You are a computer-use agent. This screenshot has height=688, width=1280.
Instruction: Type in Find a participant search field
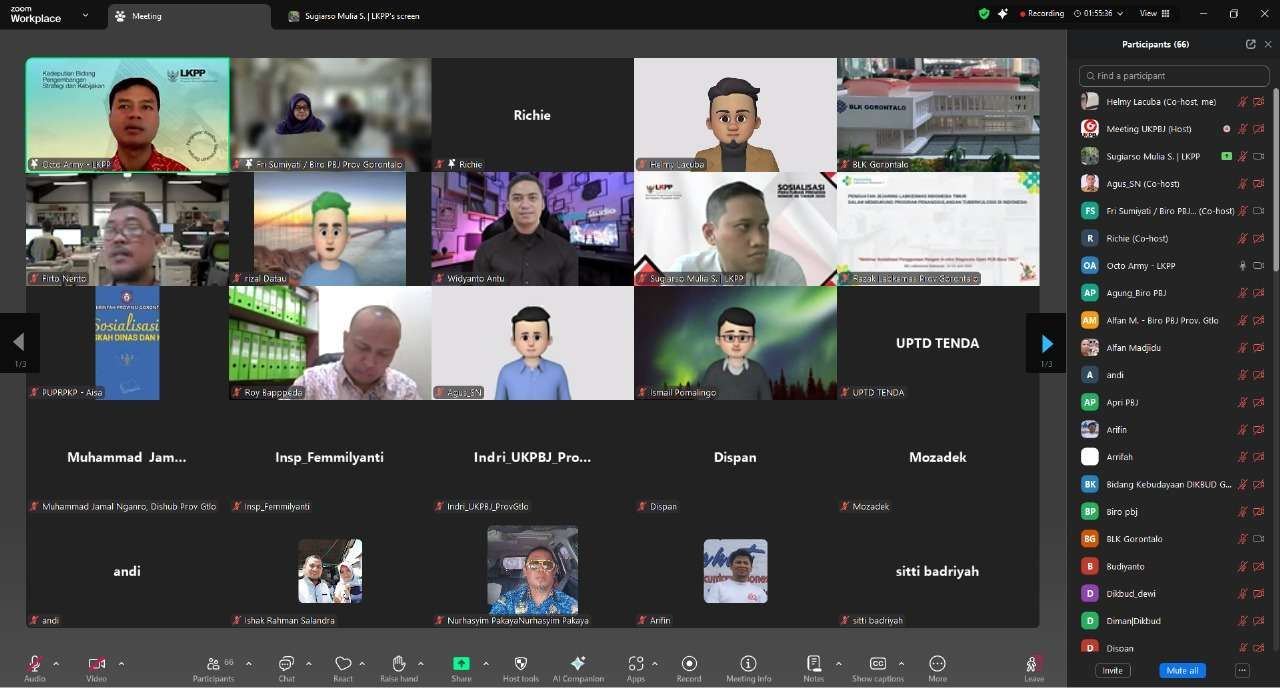click(1175, 76)
